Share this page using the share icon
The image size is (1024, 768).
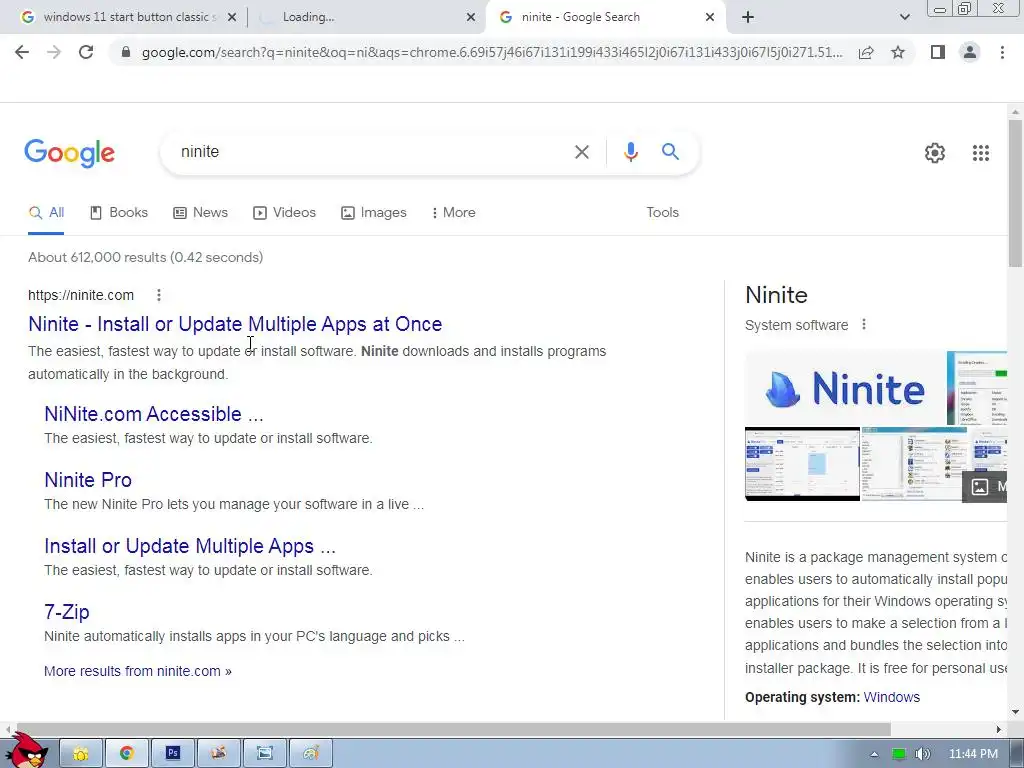click(866, 52)
